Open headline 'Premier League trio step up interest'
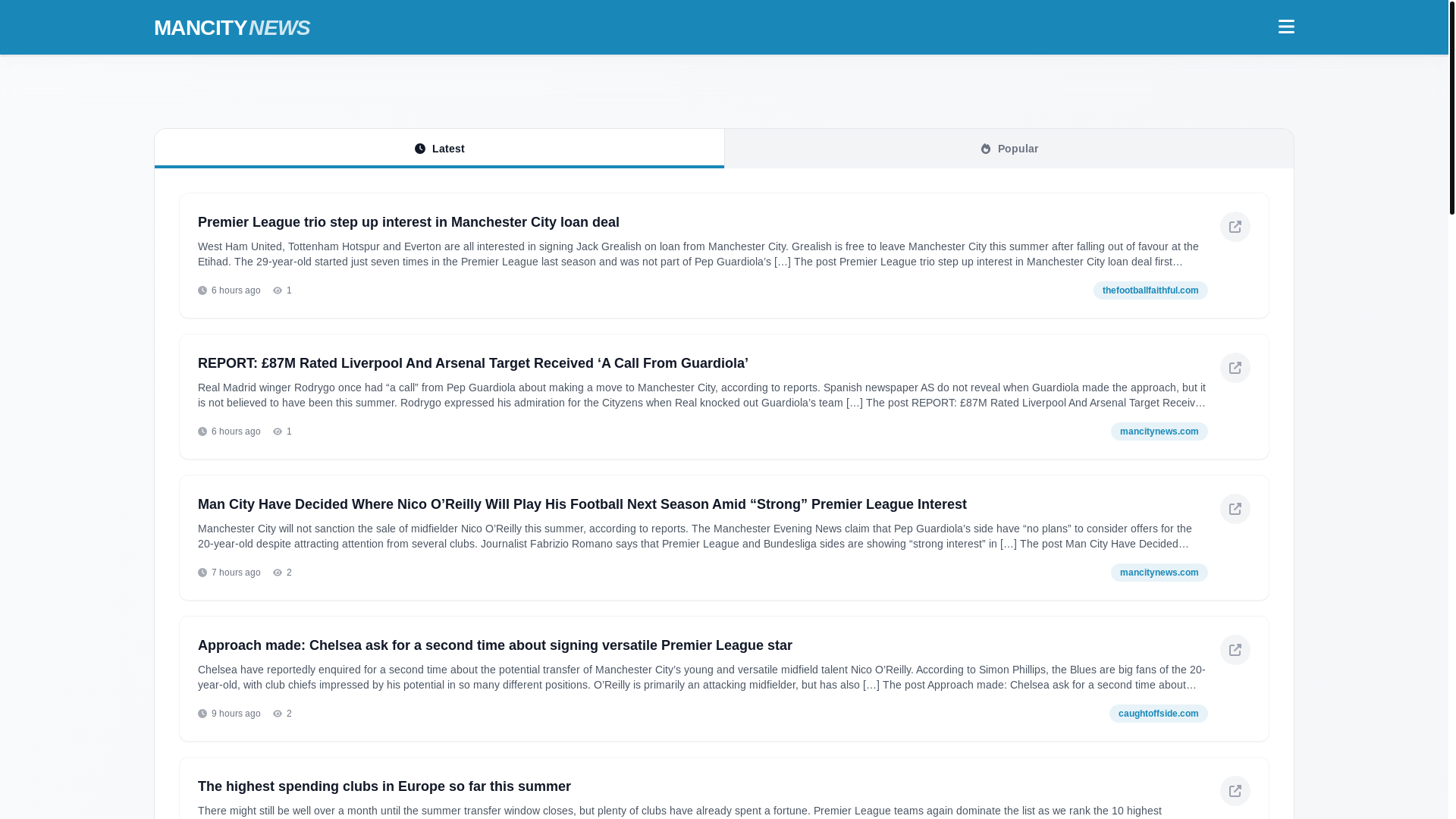This screenshot has height=819, width=1456. 408,222
